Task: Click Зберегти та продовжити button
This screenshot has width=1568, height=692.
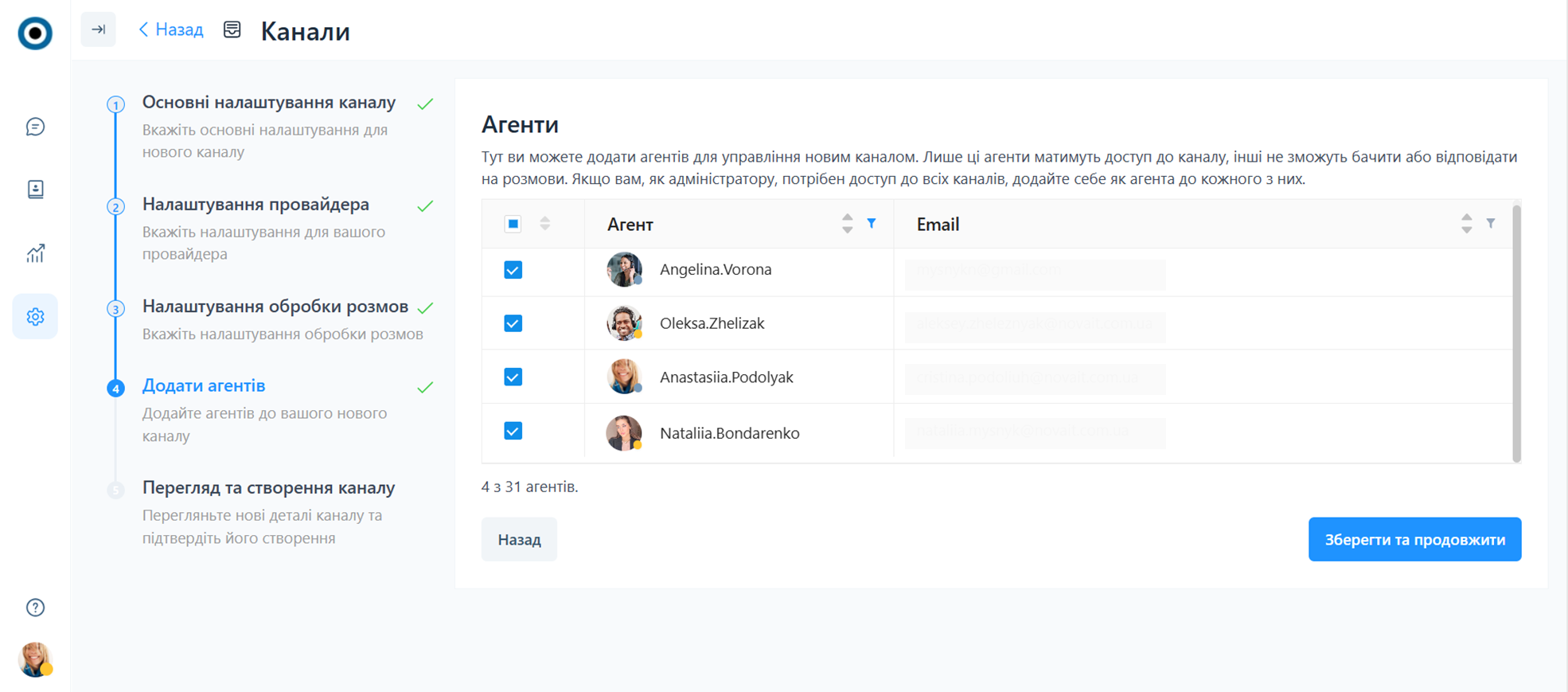Action: (1414, 539)
